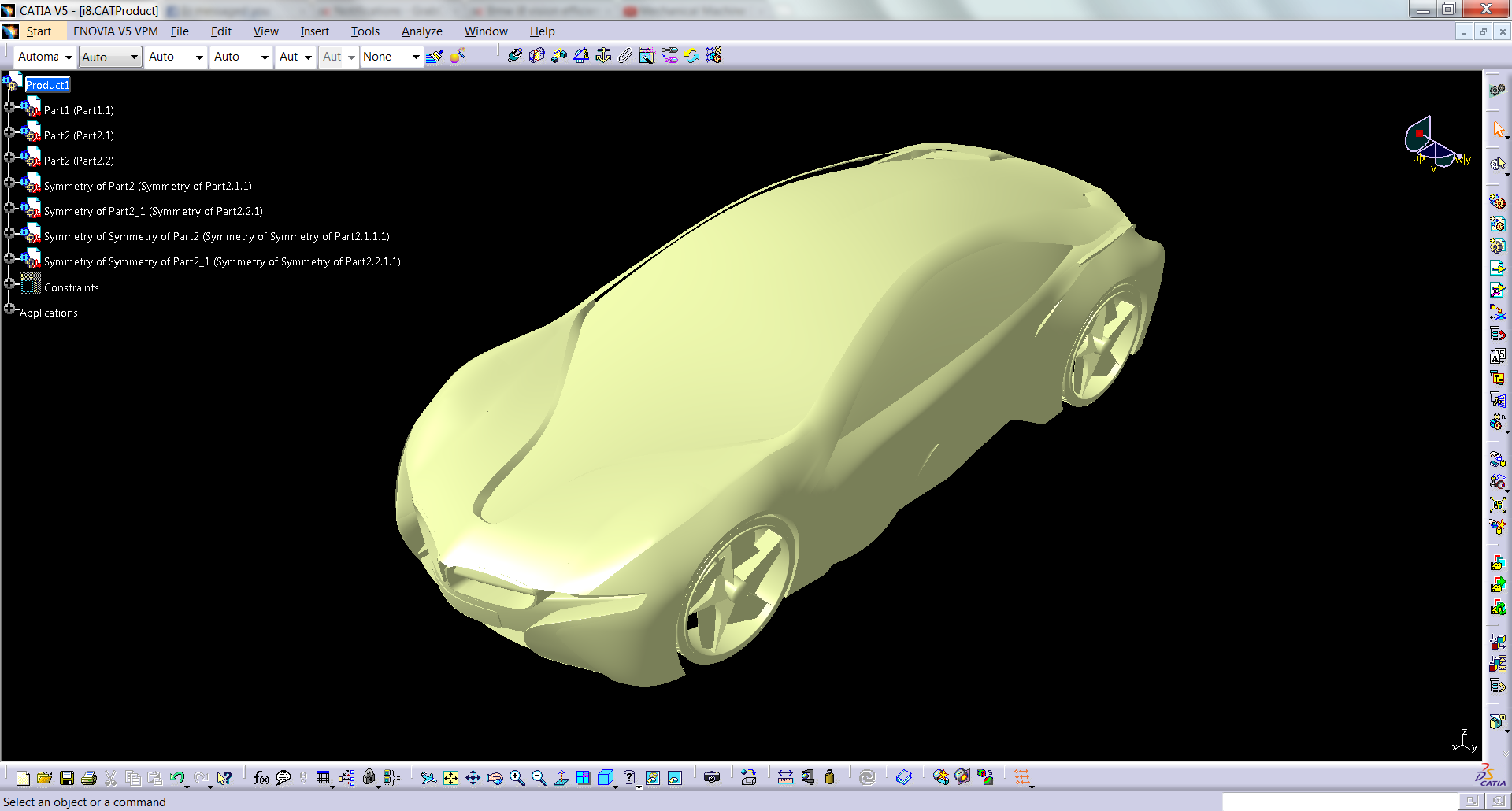Click the Contact Constraint icon
Viewport: 1512px width, 811px height.
tap(537, 56)
